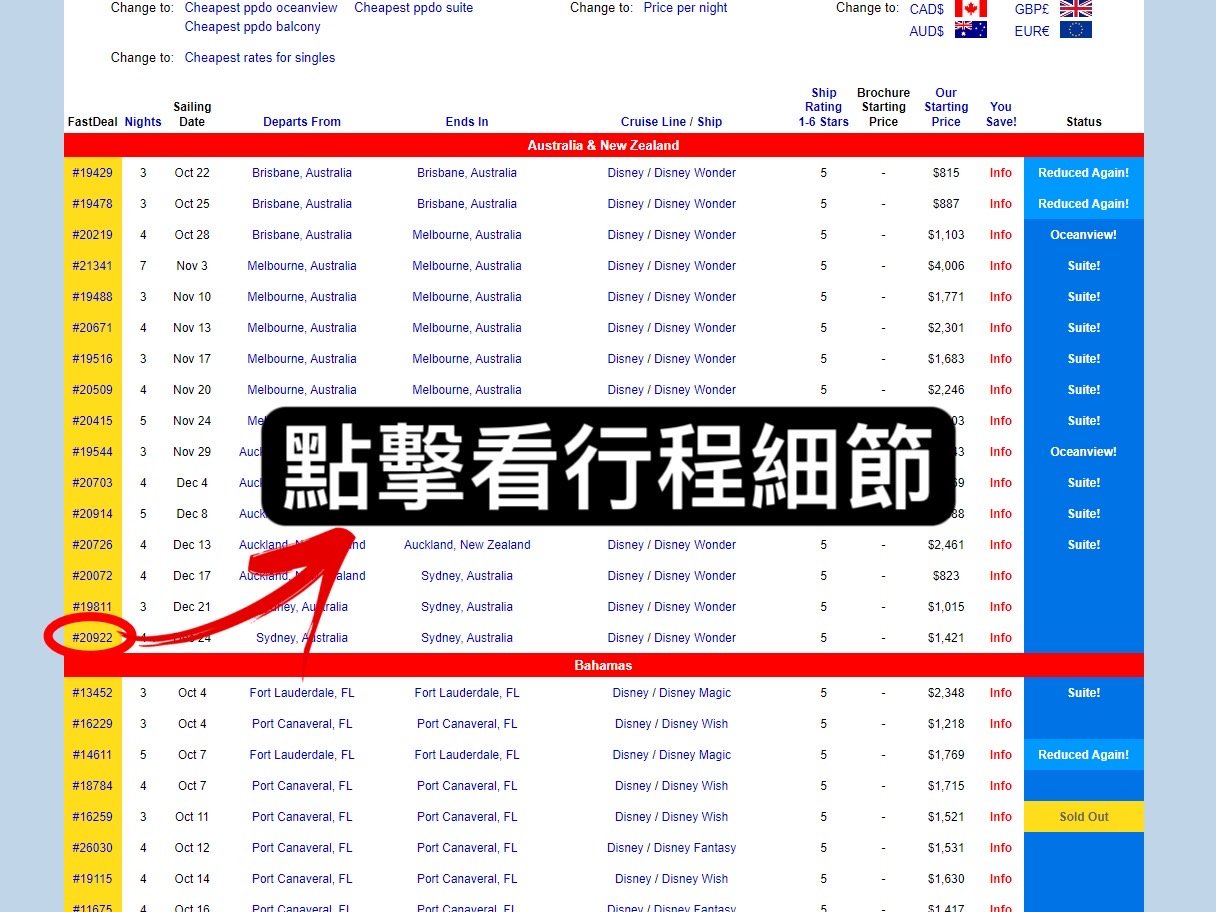Open FastDeal #20509
1216x912 pixels.
(x=93, y=390)
